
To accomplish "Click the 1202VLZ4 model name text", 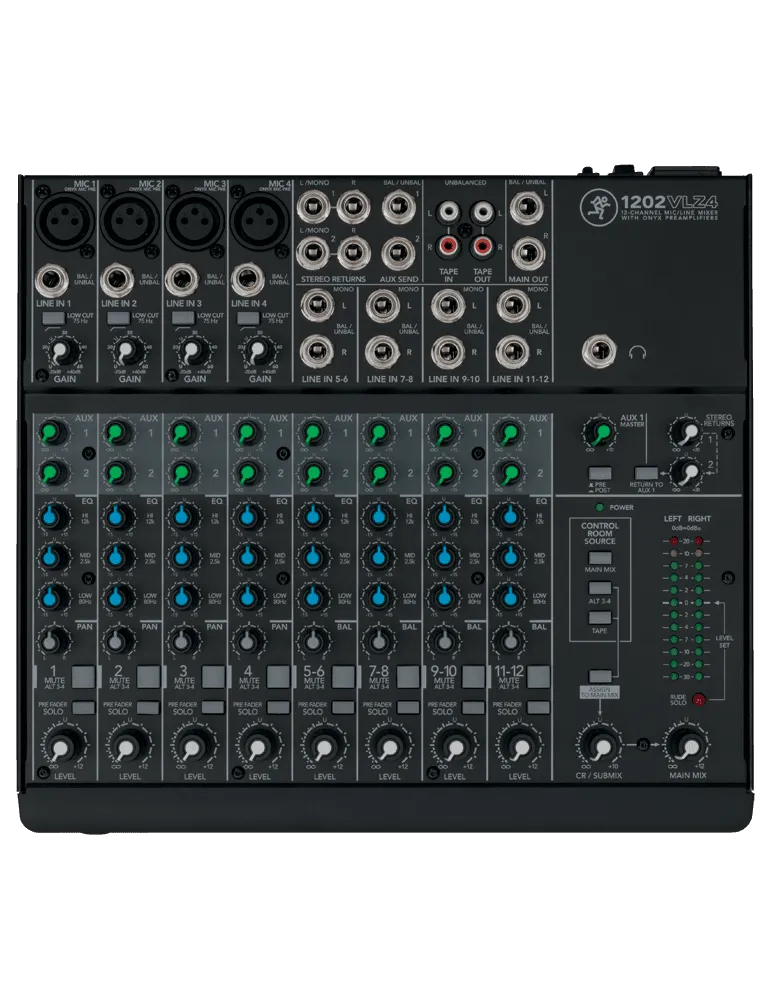I will coord(670,202).
